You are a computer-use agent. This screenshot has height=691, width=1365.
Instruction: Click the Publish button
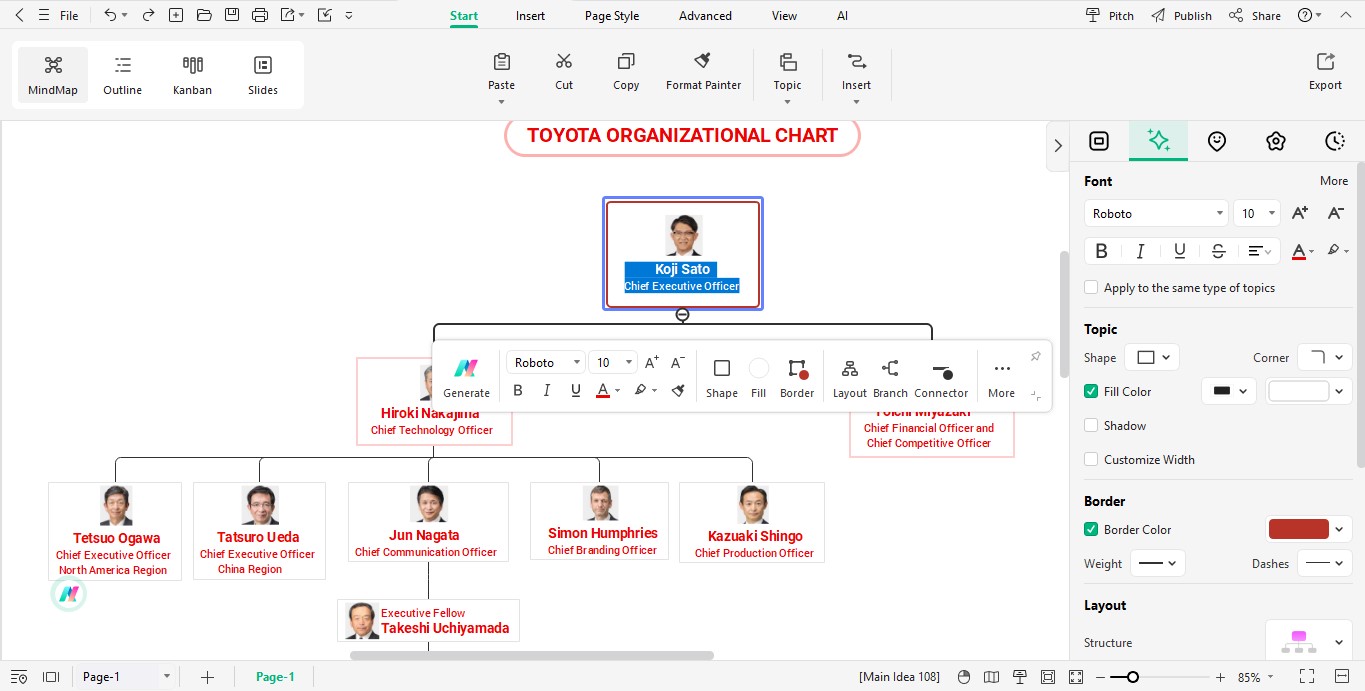point(1182,16)
